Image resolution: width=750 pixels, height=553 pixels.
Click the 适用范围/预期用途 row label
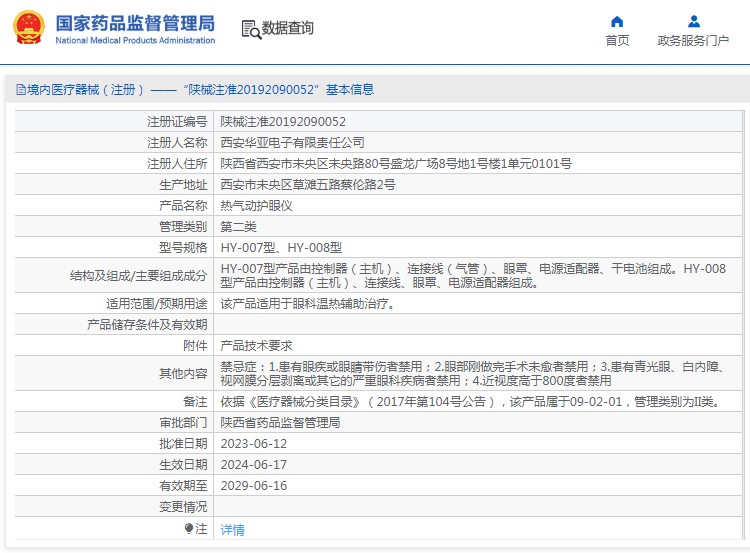tap(157, 304)
